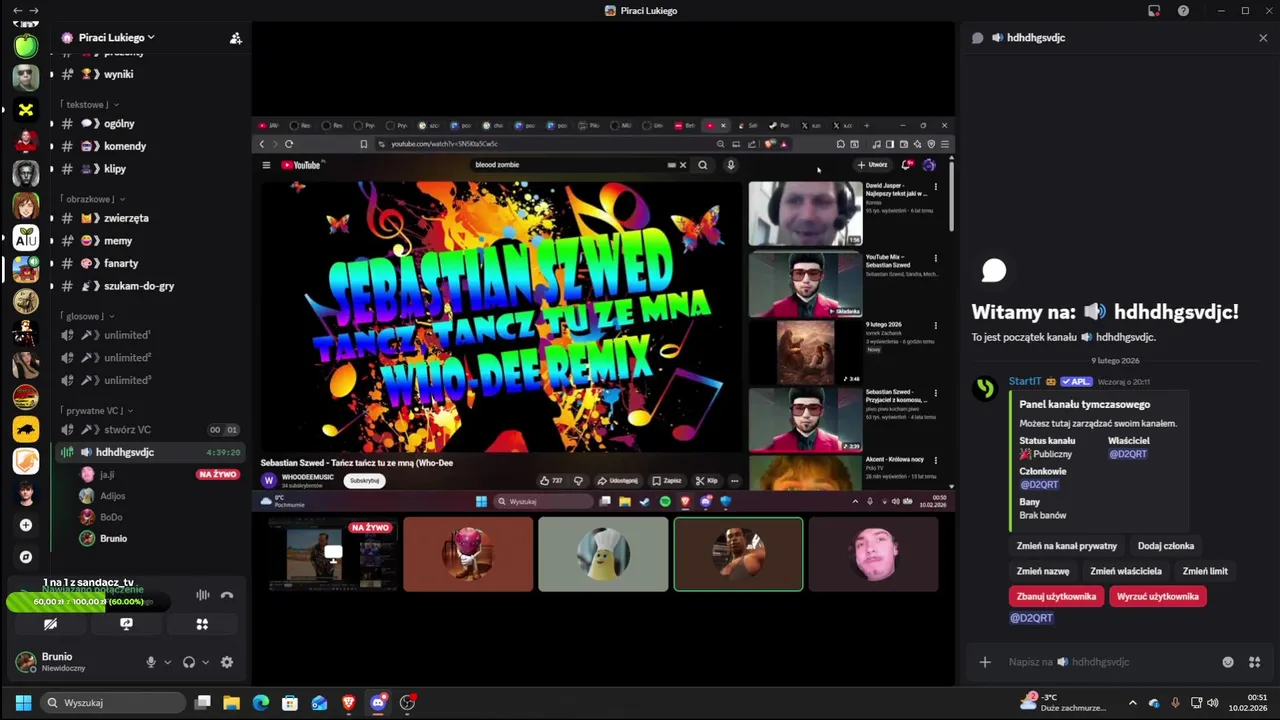This screenshot has width=1280, height=720.
Task: Close the voice channel chat panel
Action: [1263, 38]
